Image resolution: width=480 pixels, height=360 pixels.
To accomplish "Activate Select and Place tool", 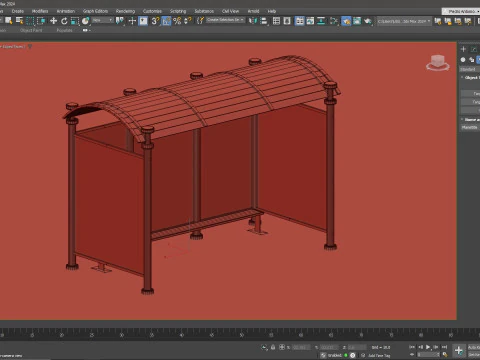I will click(86, 21).
